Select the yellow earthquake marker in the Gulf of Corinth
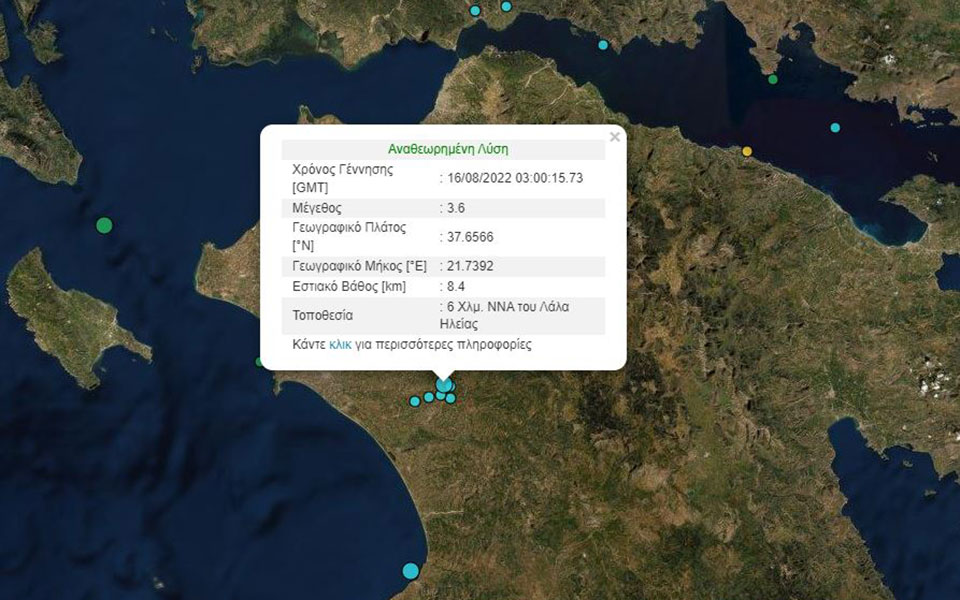Viewport: 960px width, 600px height. click(x=747, y=151)
